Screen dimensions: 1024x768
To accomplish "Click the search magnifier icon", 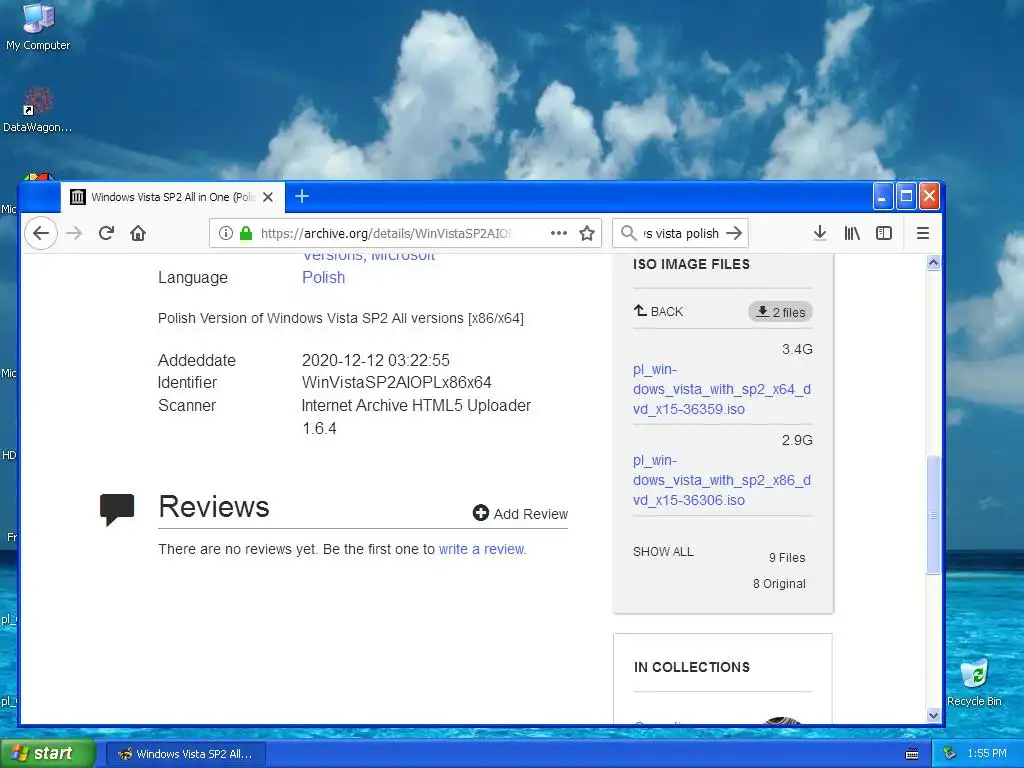I will pos(628,233).
